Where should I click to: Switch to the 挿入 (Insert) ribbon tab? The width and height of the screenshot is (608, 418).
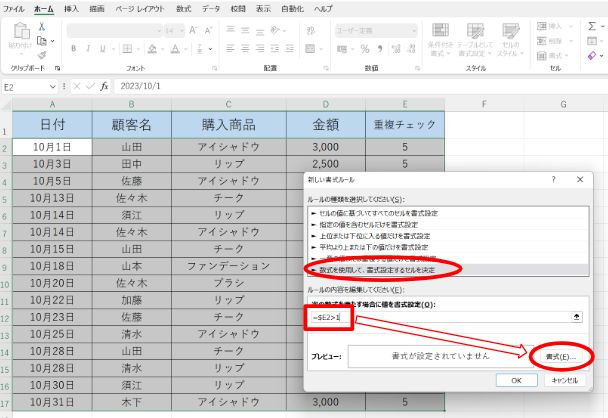point(71,8)
